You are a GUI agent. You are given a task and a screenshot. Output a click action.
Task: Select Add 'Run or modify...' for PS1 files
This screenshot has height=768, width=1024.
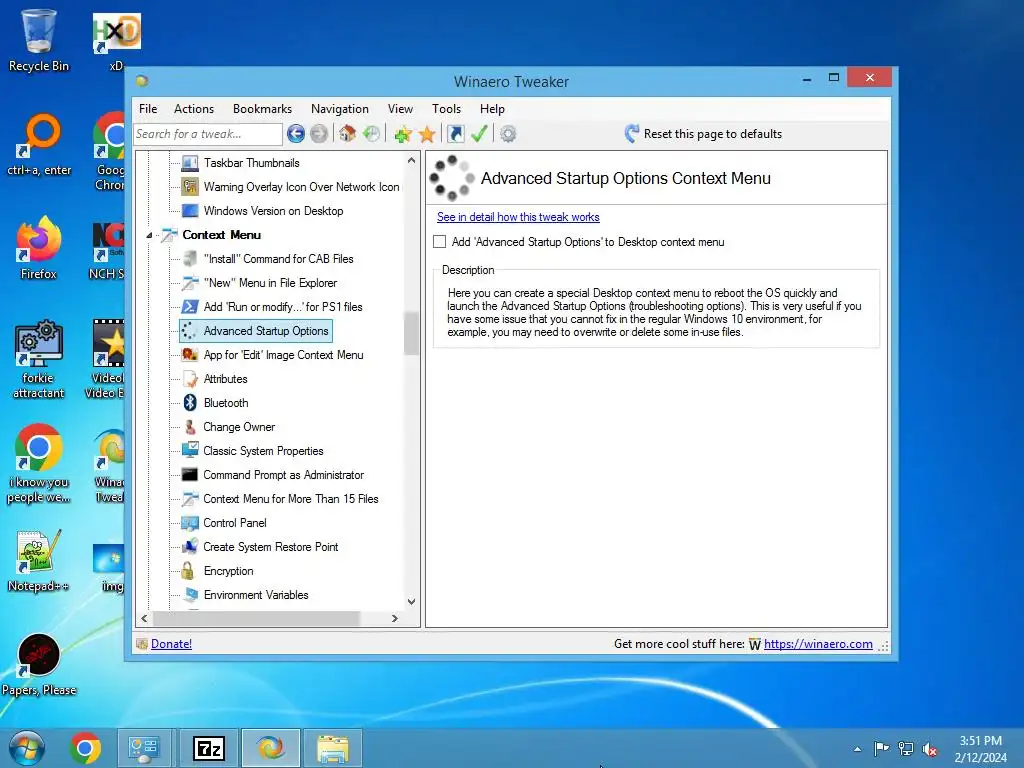tap(283, 307)
